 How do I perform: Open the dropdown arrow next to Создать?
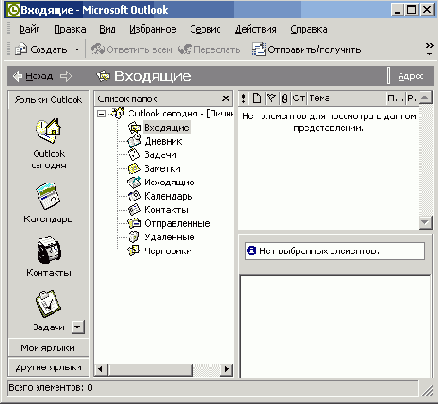(77, 50)
